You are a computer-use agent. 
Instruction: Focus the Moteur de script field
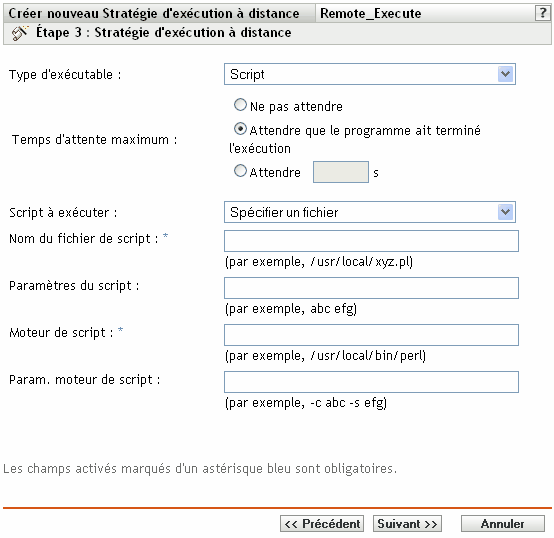371,335
